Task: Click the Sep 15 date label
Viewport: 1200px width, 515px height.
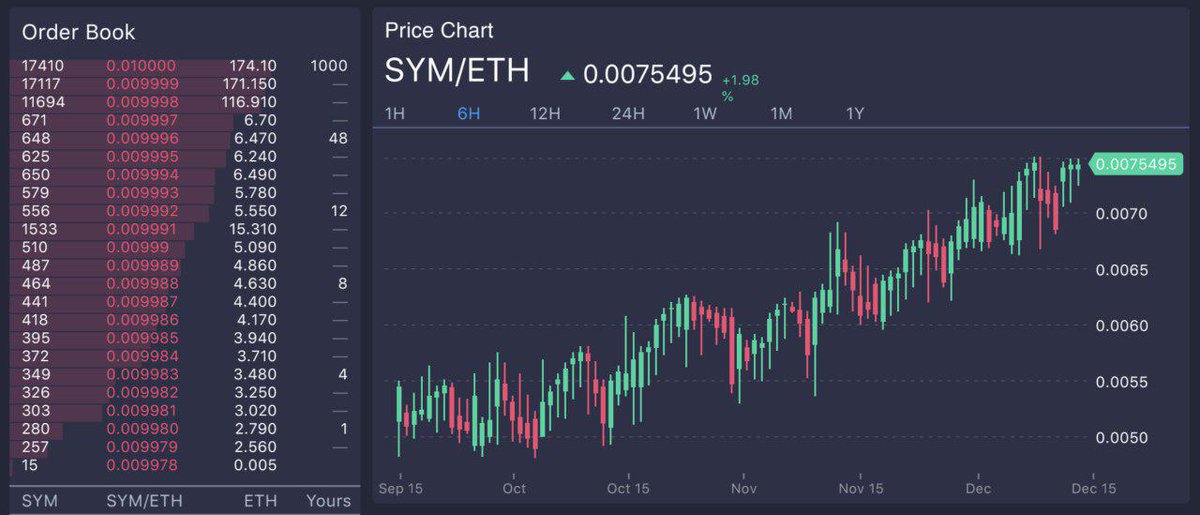Action: 400,489
